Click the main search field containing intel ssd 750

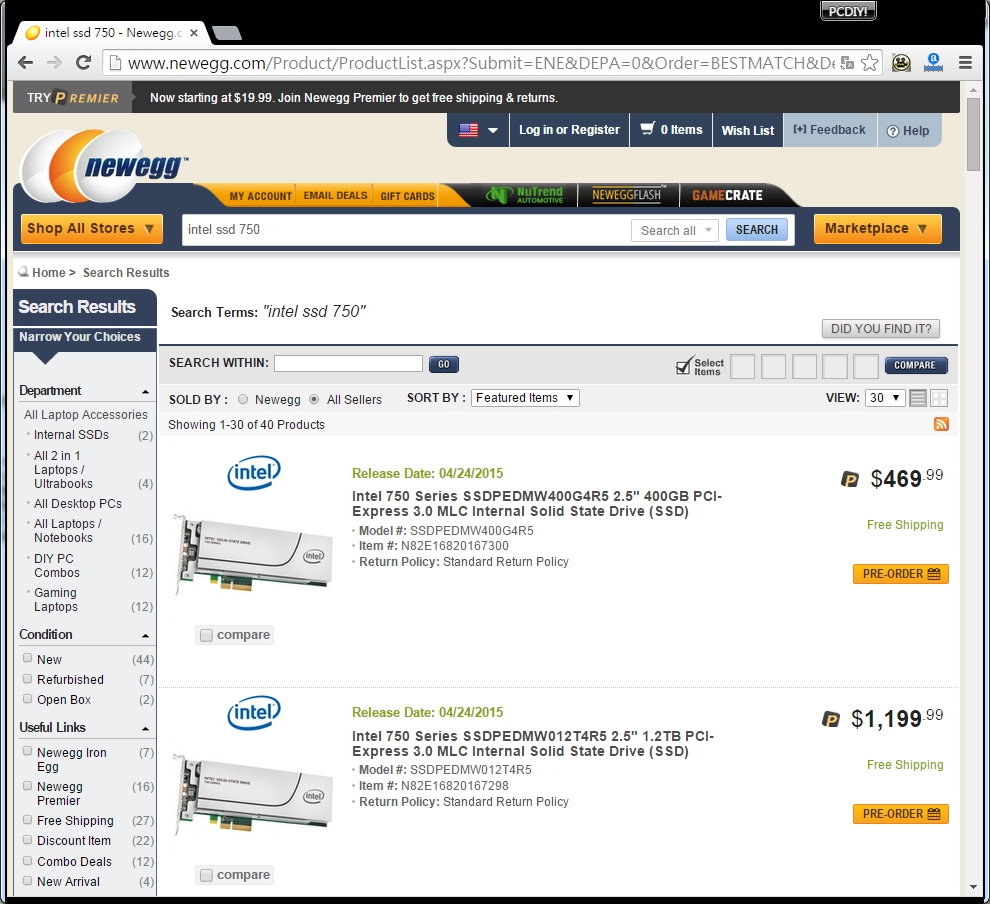[x=405, y=230]
